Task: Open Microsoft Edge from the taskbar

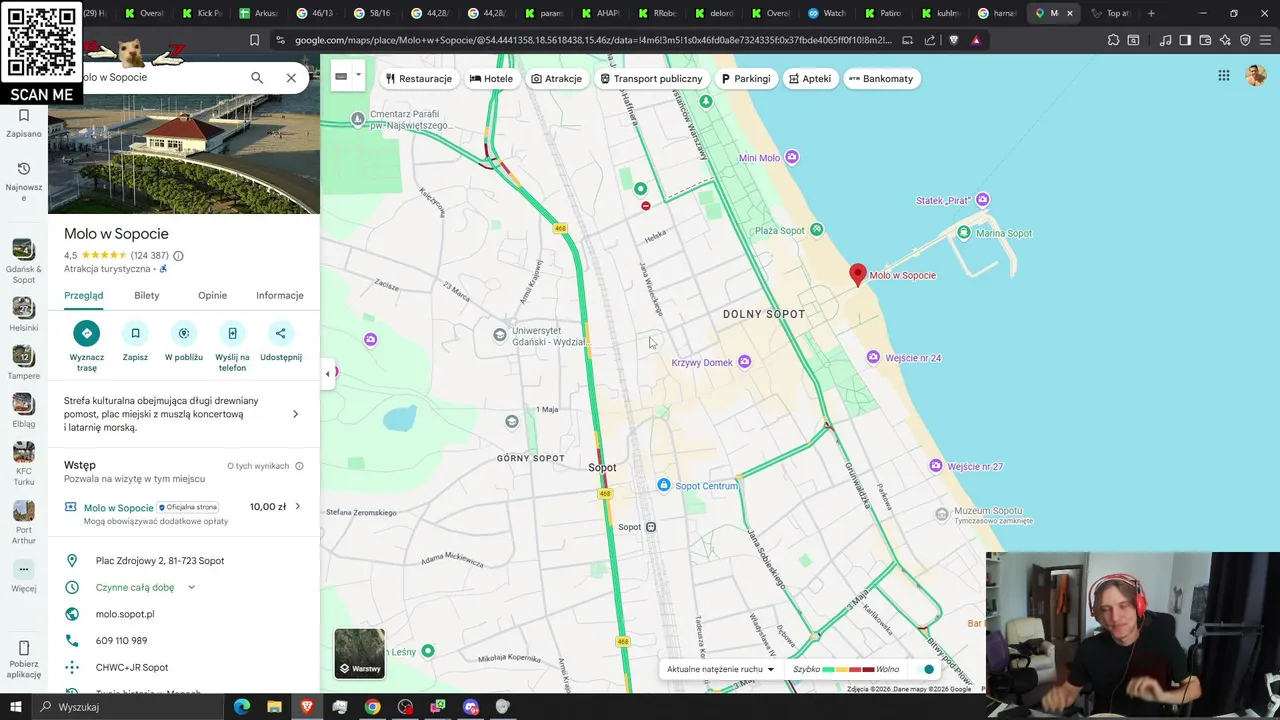Action: click(242, 707)
